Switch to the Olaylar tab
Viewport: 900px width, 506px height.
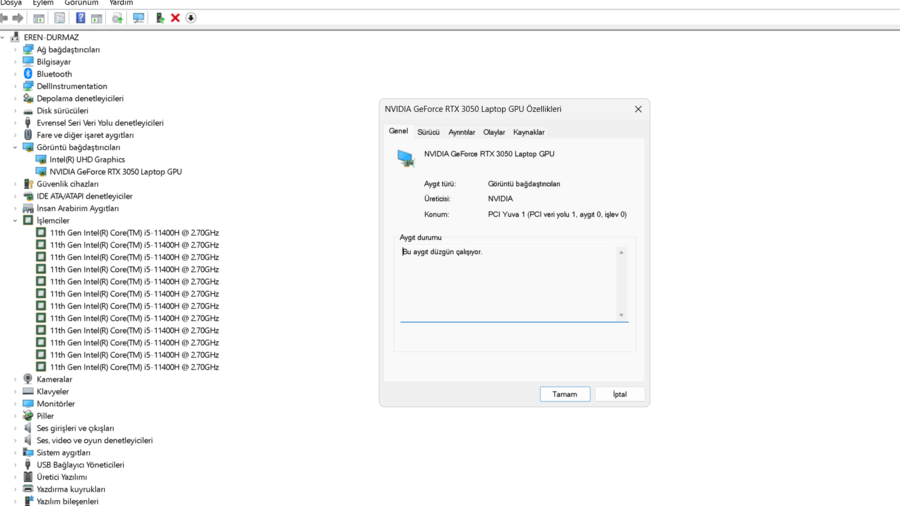494,132
